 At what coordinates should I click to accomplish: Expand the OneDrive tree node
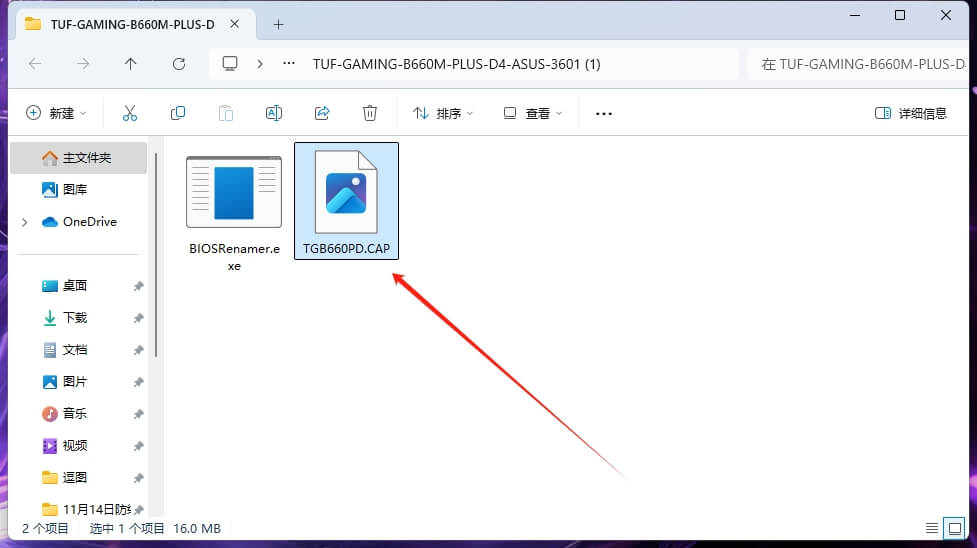coord(24,222)
